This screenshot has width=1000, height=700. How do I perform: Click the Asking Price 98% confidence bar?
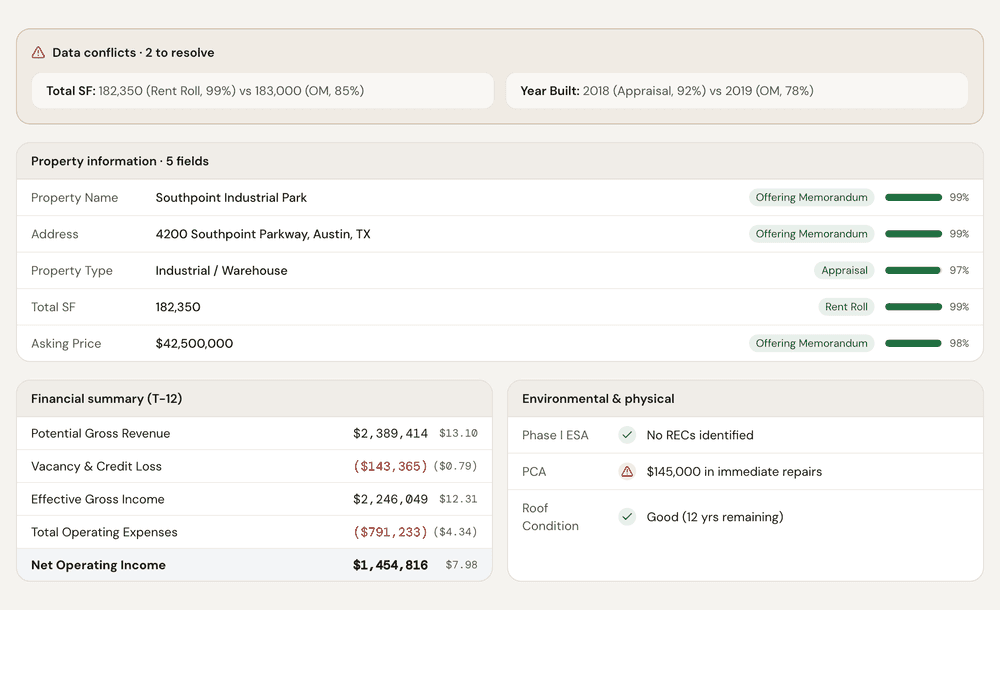pos(913,343)
